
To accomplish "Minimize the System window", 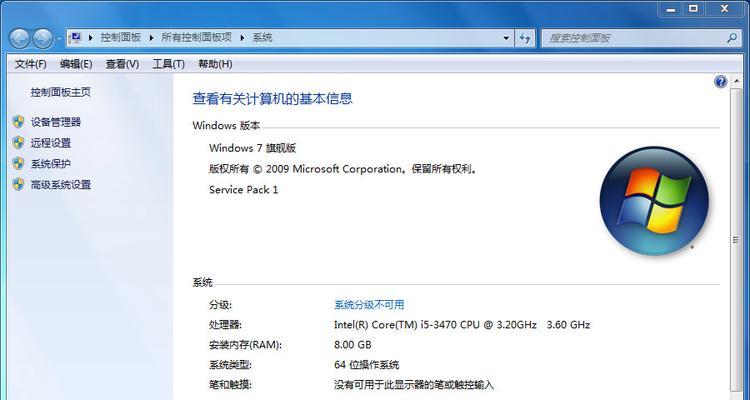I will (x=671, y=9).
